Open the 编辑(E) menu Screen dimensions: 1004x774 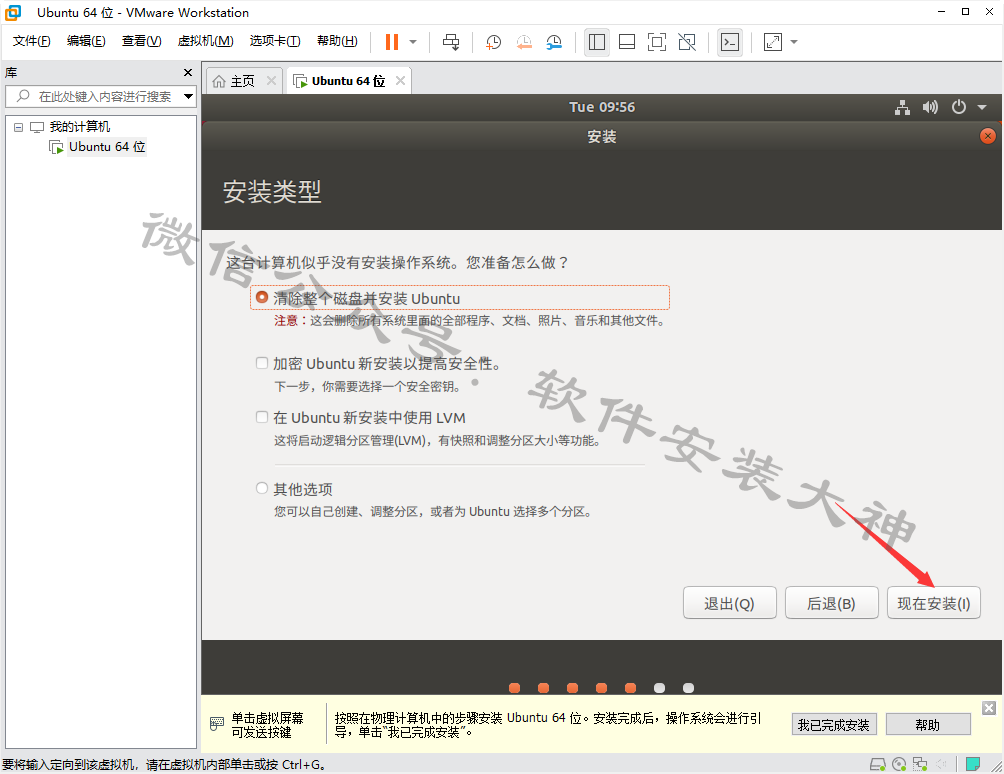click(x=86, y=41)
